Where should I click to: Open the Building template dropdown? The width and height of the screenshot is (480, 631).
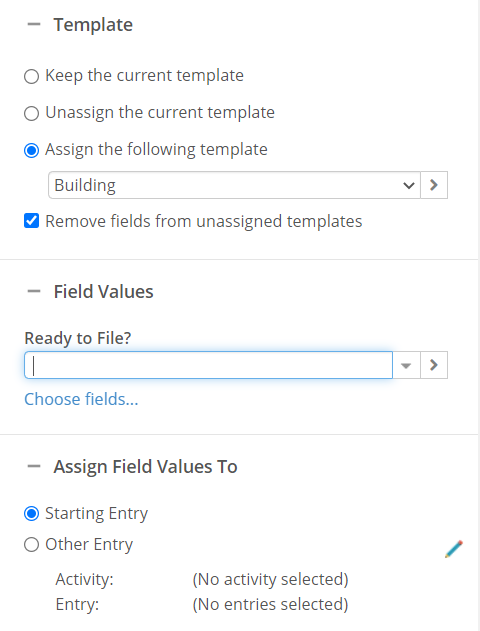coord(235,185)
